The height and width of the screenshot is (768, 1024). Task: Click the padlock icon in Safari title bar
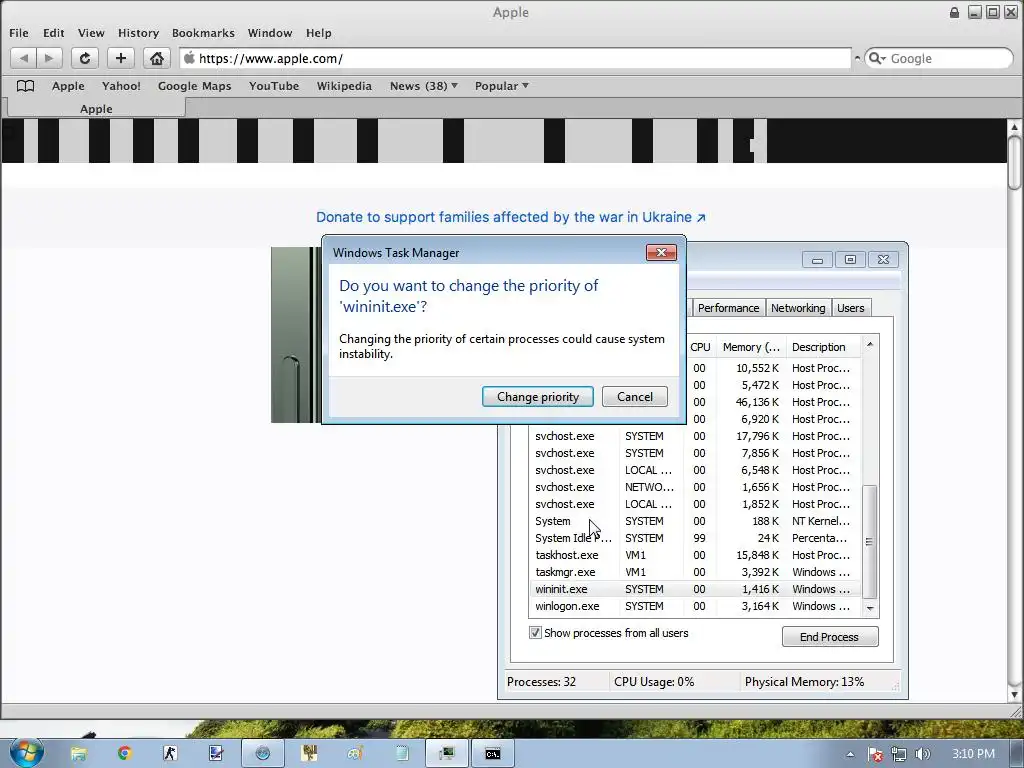[x=954, y=12]
